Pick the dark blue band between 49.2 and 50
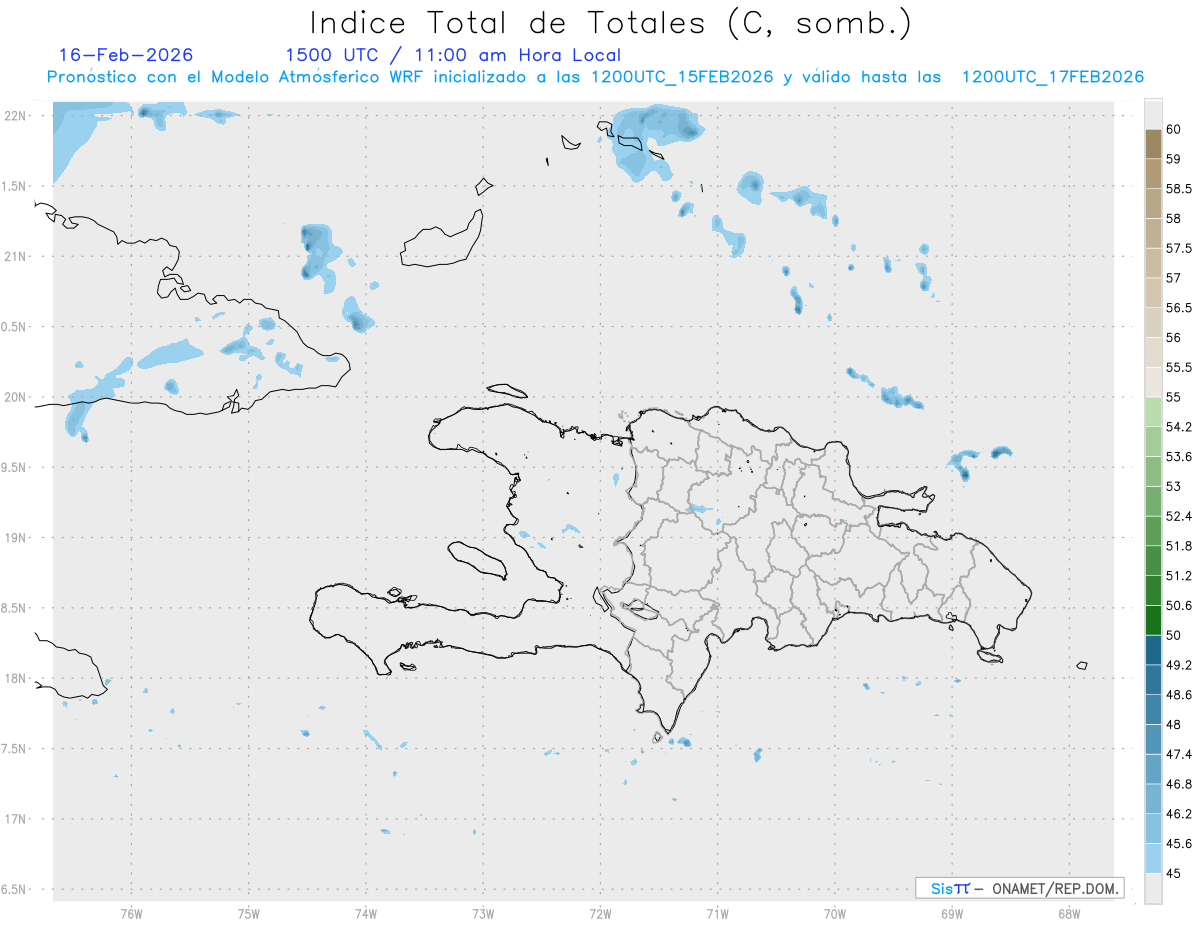This screenshot has width=1200, height=927. pos(1153,650)
